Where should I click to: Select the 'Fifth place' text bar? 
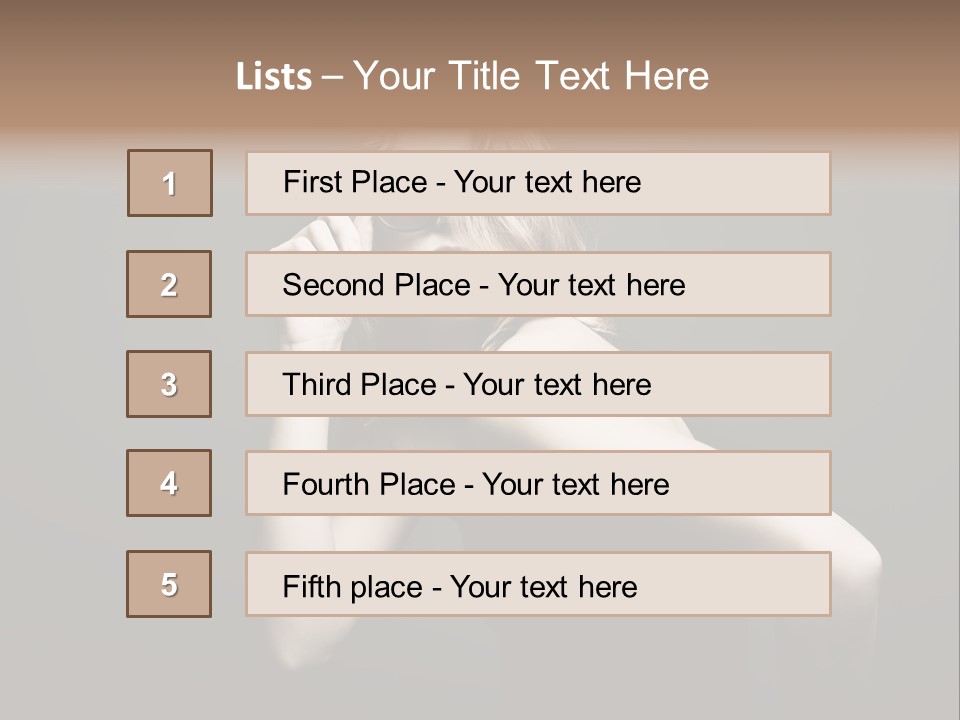538,584
